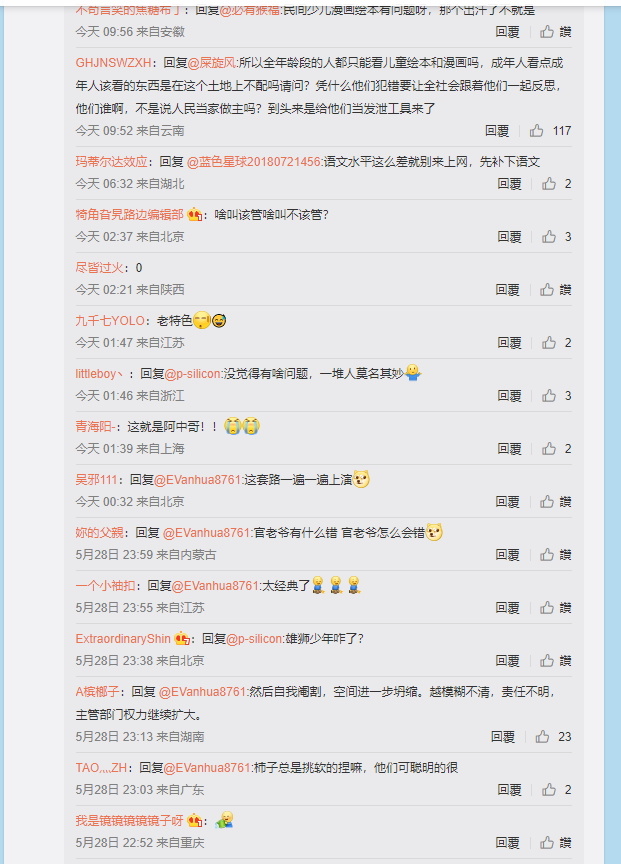Thumbs-up TAO,,,,ZH's comment from 广东
Screen dimensions: 621x864
pos(548,790)
